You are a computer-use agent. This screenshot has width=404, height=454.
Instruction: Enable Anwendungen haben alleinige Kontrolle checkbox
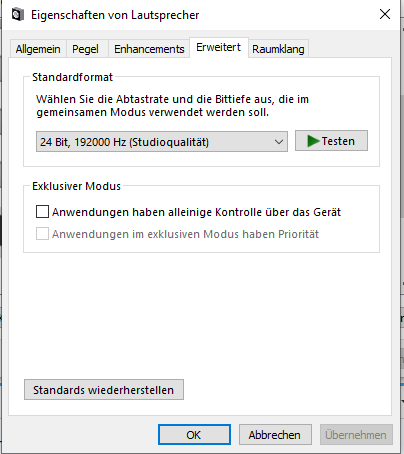42,212
